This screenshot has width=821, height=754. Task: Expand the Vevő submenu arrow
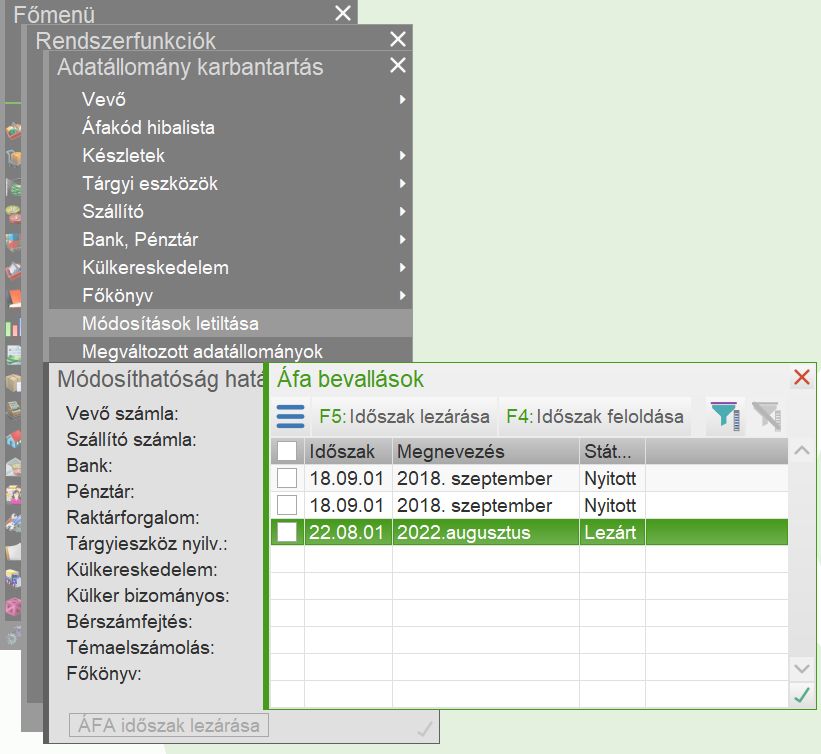tap(402, 99)
